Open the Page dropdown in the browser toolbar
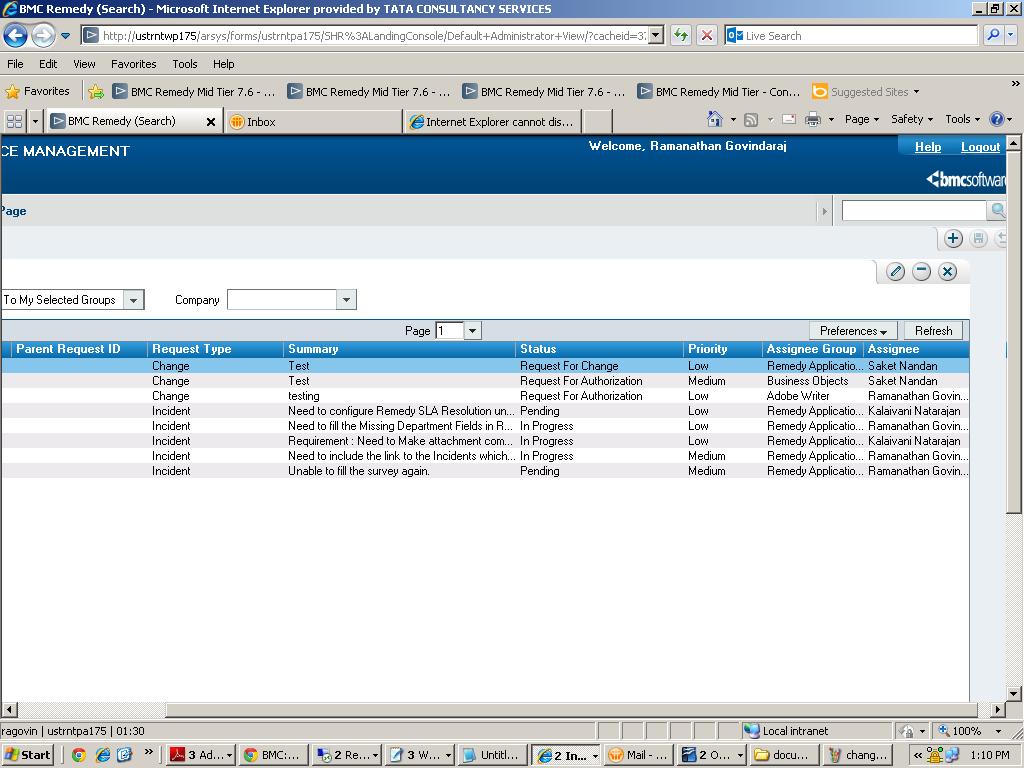Viewport: 1024px width, 768px height. [860, 118]
